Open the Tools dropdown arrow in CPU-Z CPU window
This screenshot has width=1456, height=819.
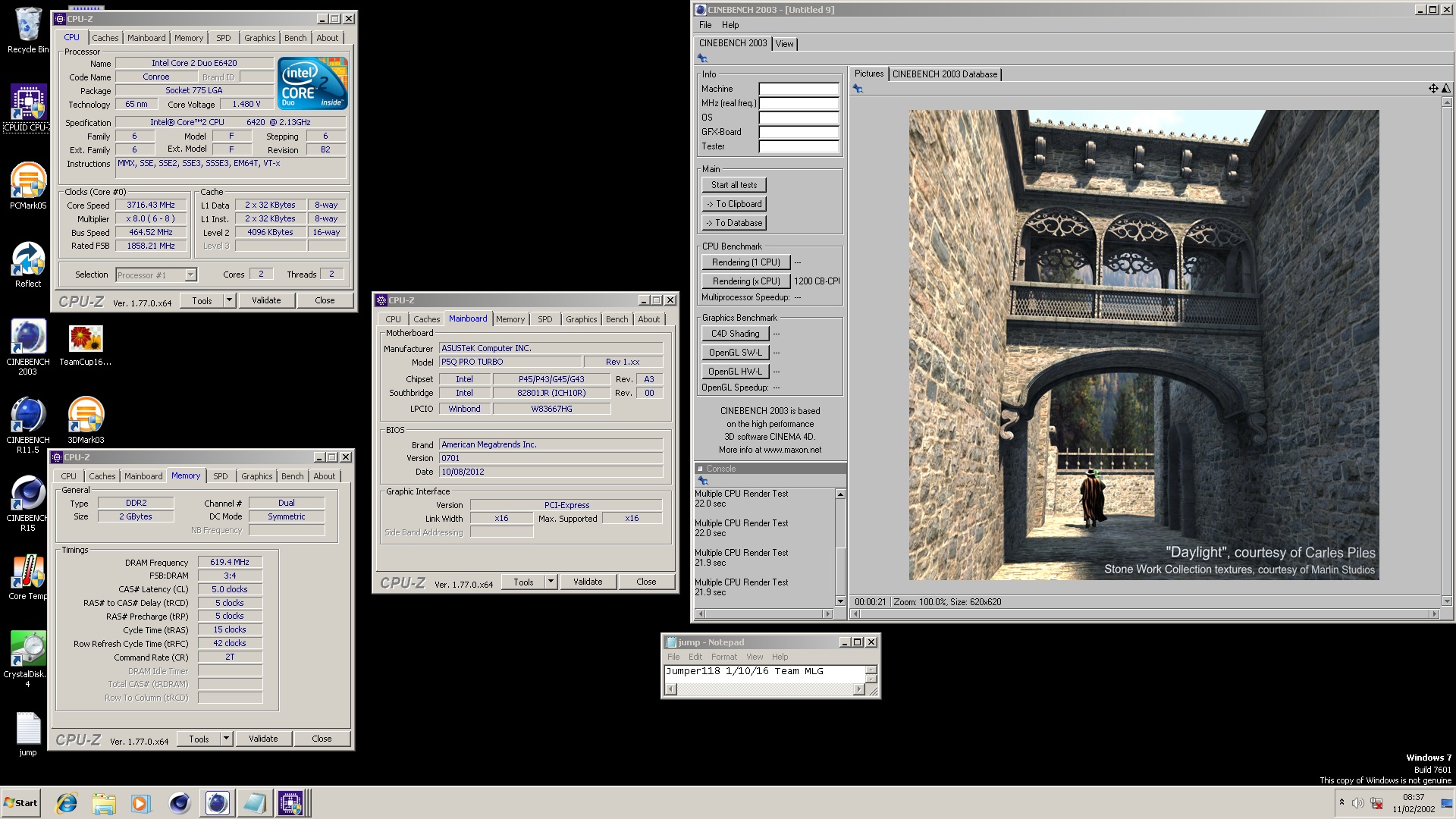click(x=229, y=300)
